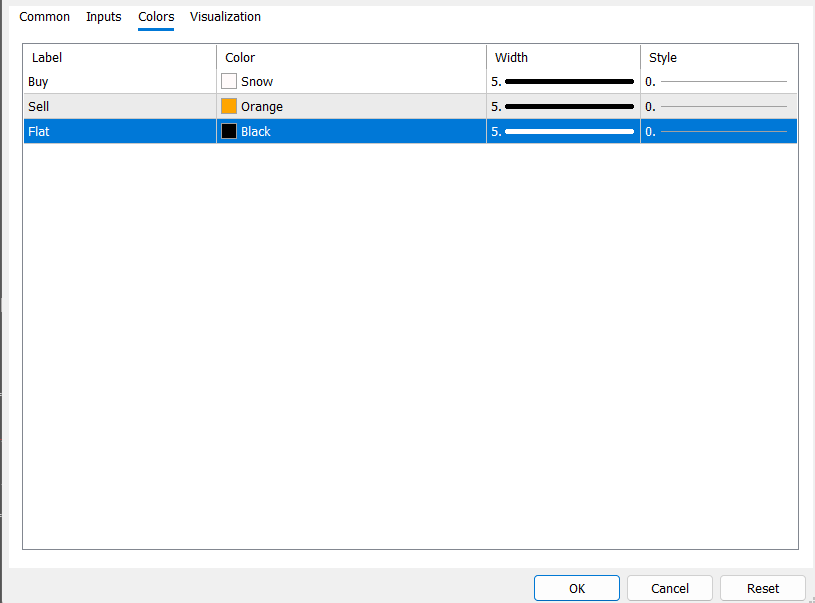815x603 pixels.
Task: Click the Orange color name text
Action: tap(262, 107)
